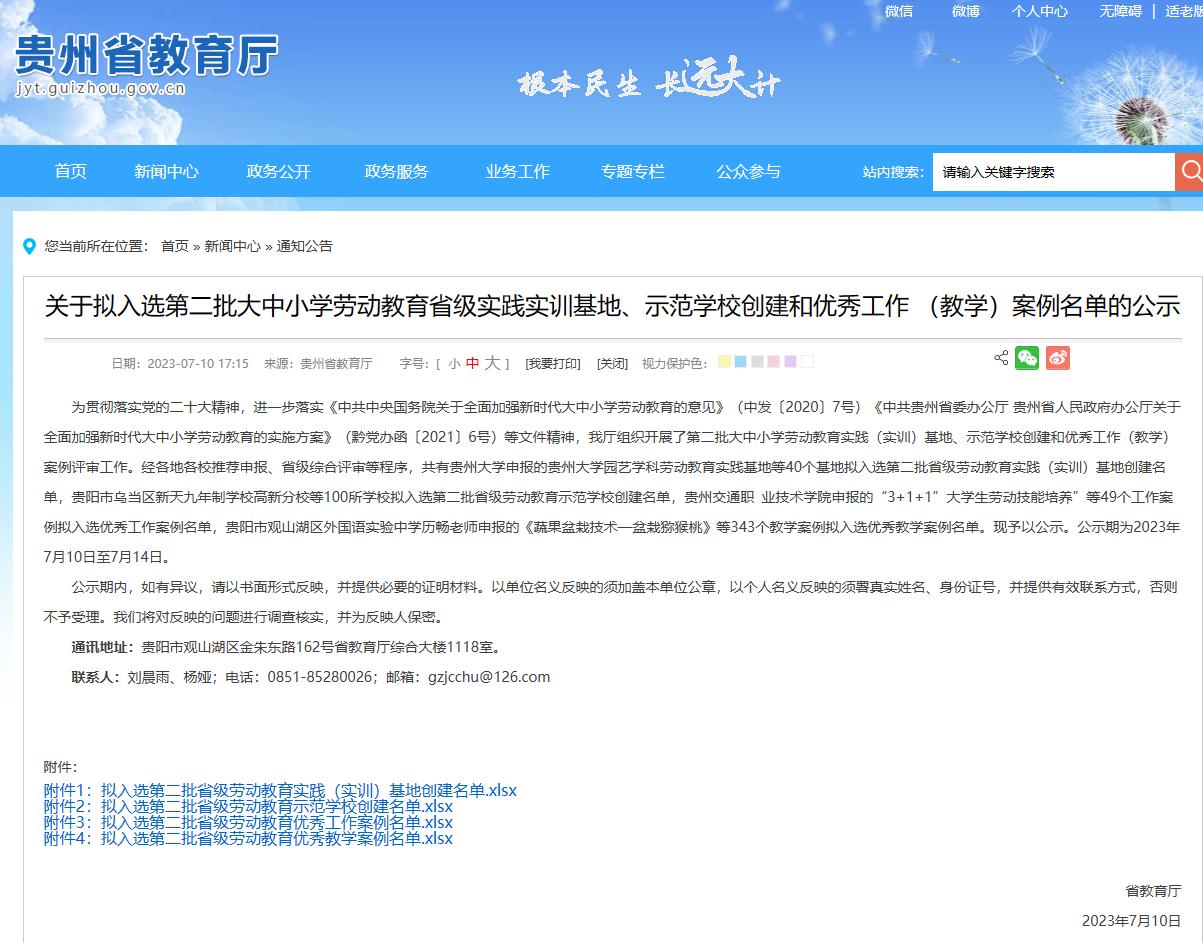1203x943 pixels.
Task: Open 公众参与 navigation menu
Action: click(x=749, y=171)
